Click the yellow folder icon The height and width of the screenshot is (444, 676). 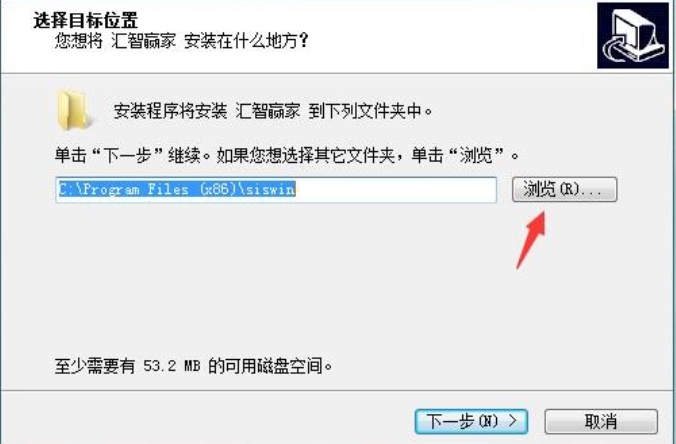point(74,110)
